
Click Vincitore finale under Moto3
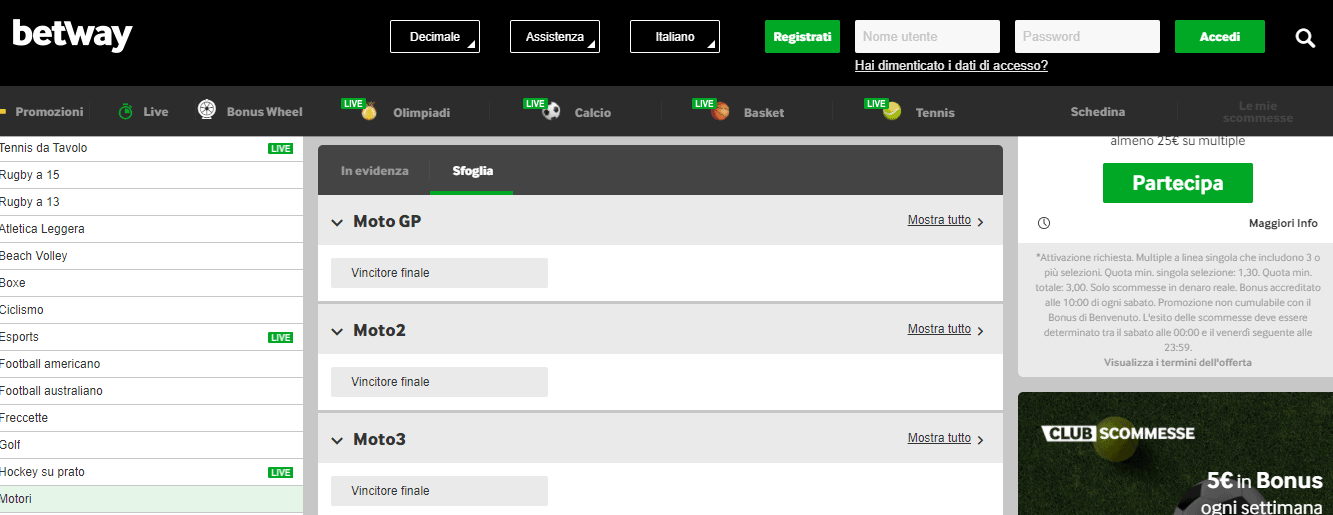click(439, 491)
